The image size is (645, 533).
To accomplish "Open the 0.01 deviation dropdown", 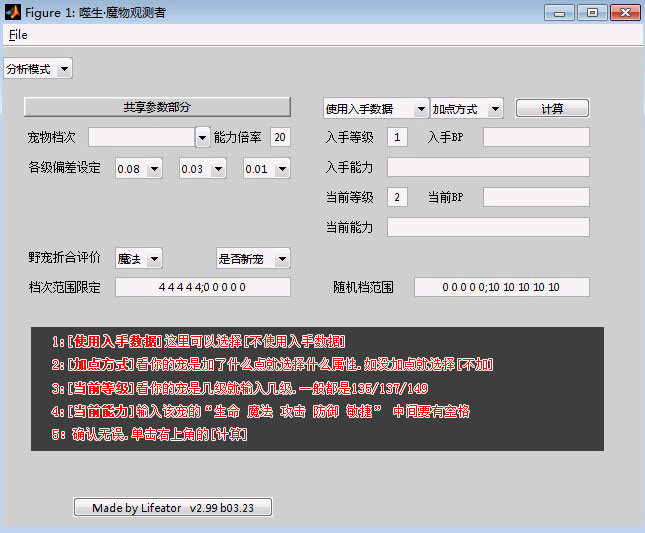I will (266, 169).
